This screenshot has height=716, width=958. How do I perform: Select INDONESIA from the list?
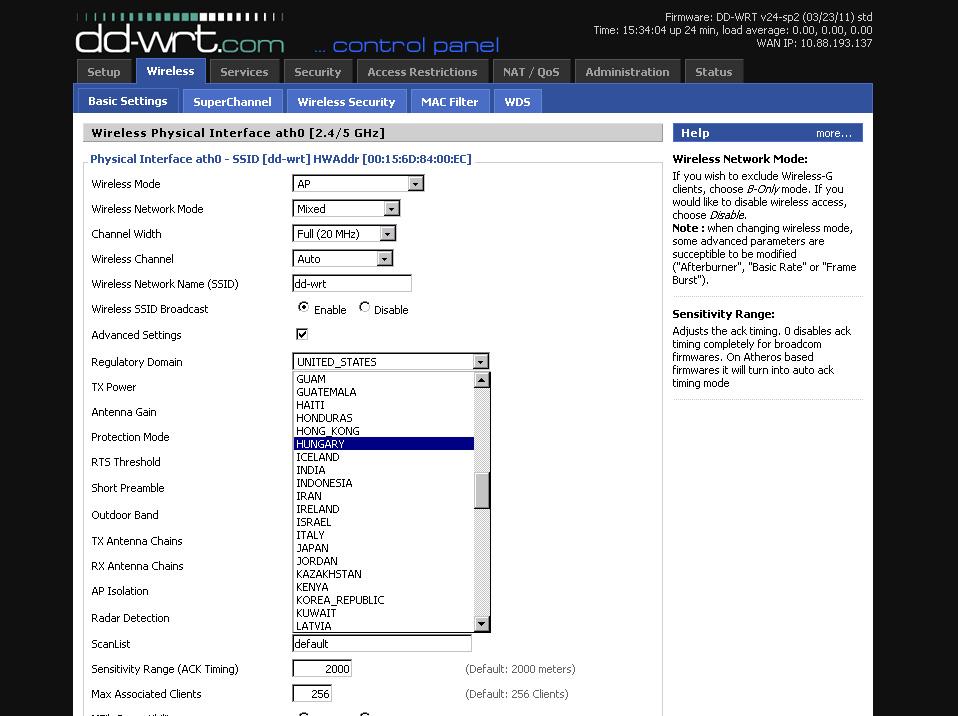pyautogui.click(x=384, y=483)
